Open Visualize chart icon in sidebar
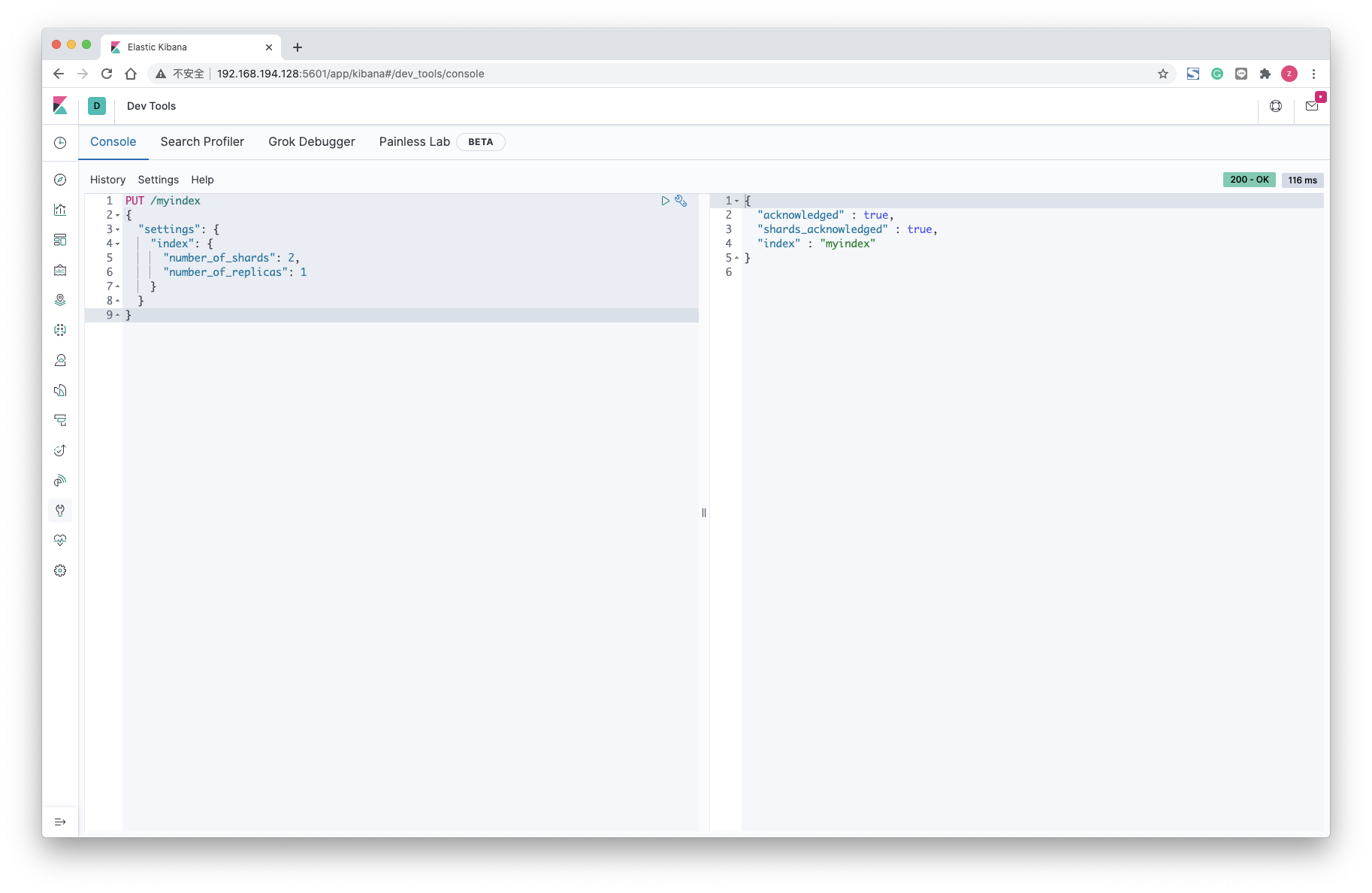 pos(60,210)
